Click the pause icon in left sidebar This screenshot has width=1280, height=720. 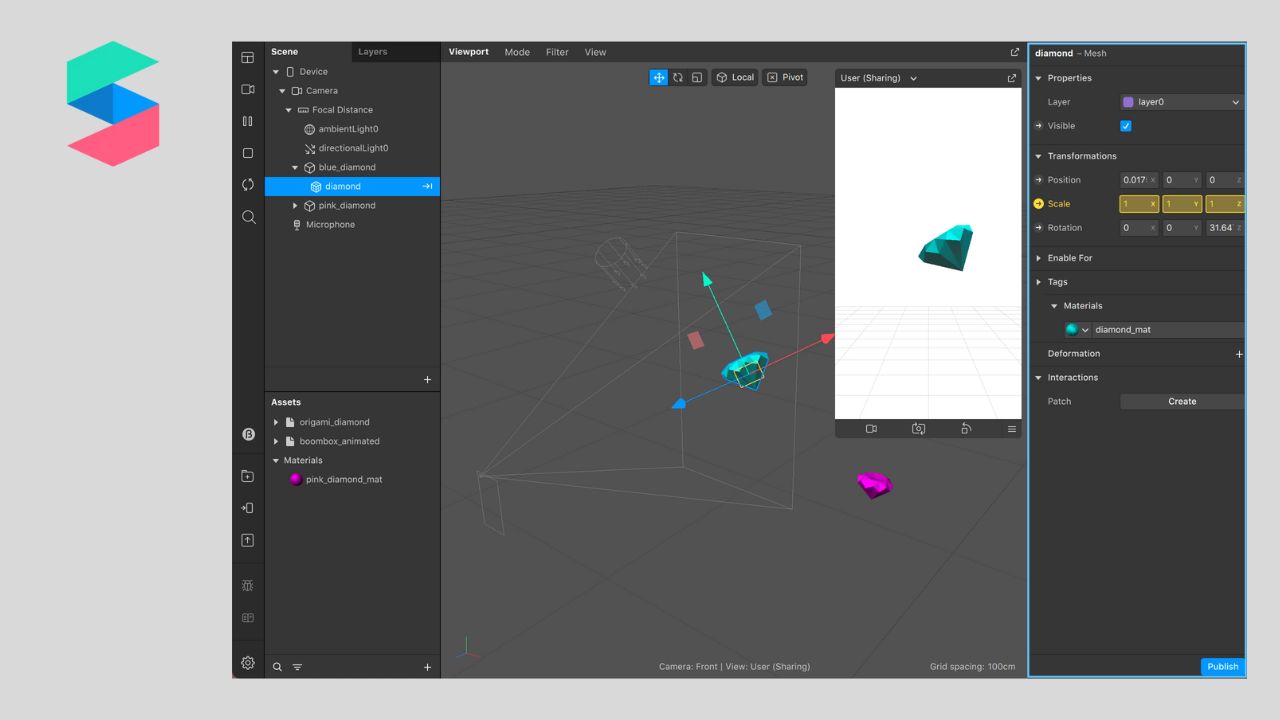pyautogui.click(x=248, y=121)
